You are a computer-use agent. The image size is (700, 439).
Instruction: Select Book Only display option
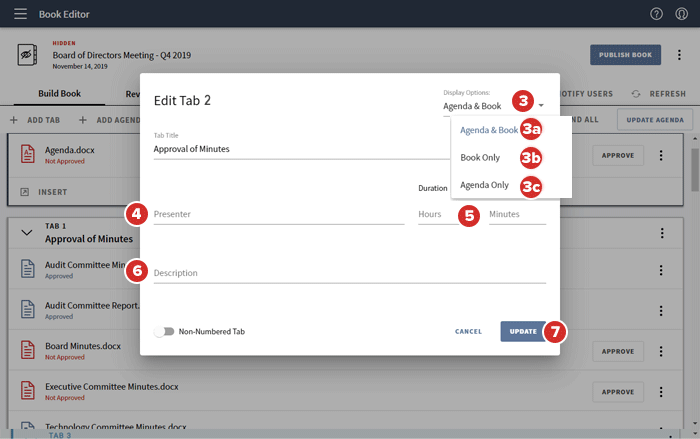483,158
